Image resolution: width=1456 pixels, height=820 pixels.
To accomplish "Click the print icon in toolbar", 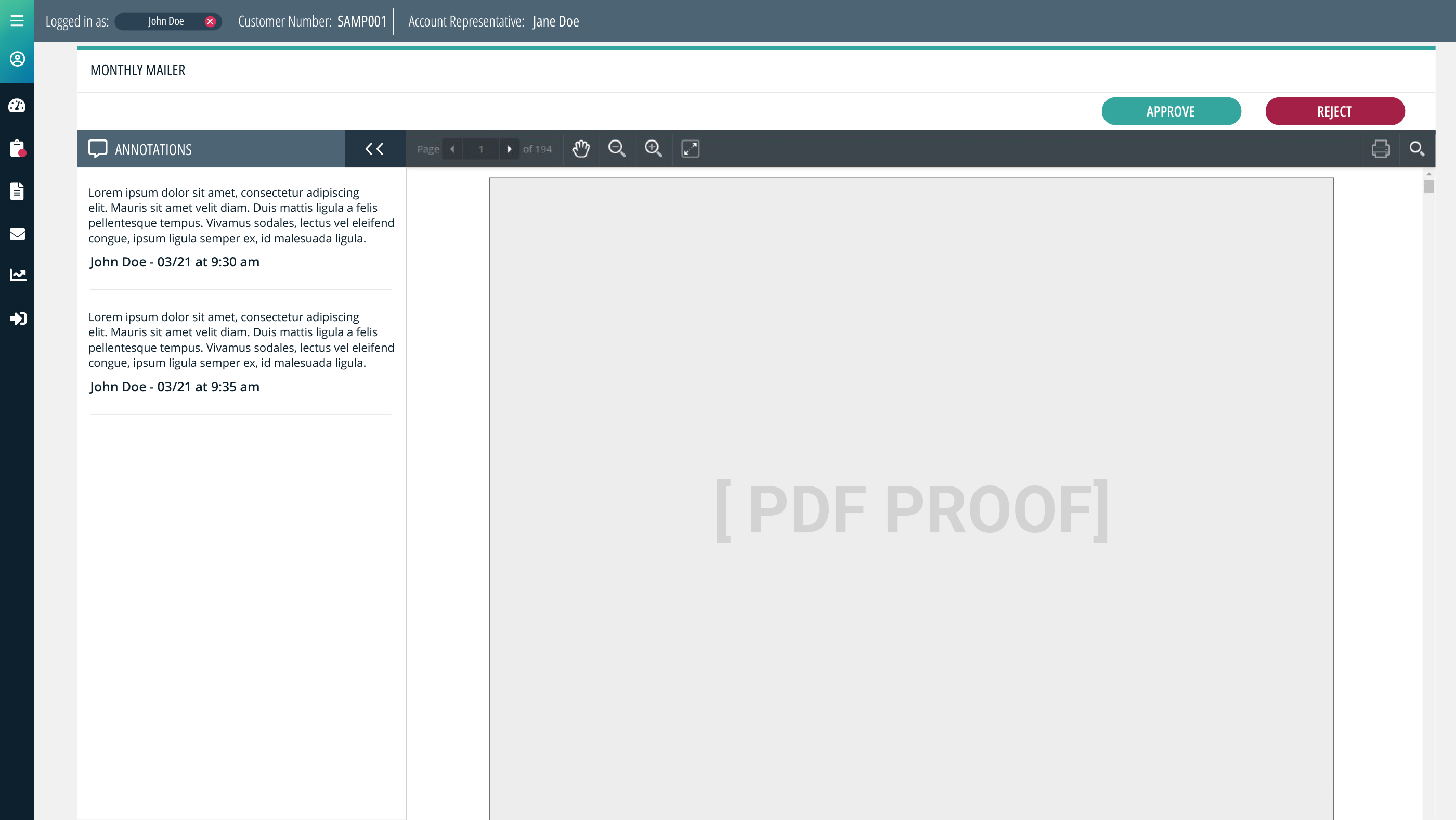I will (x=1381, y=148).
